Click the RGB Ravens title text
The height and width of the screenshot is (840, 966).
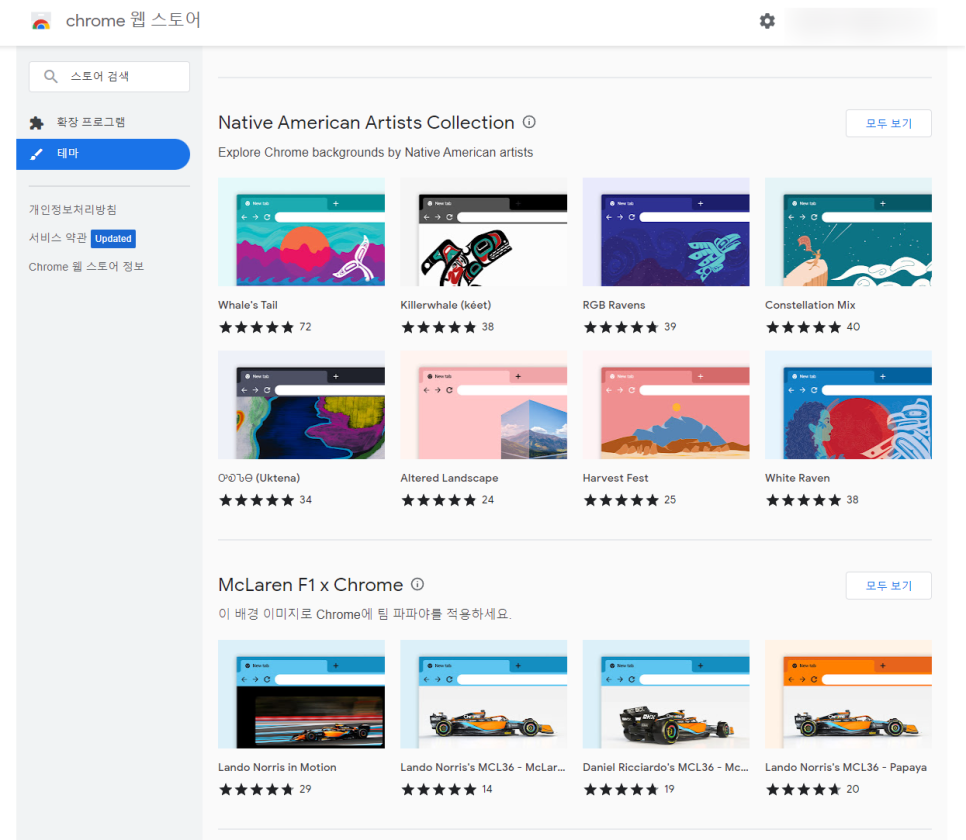coord(614,305)
